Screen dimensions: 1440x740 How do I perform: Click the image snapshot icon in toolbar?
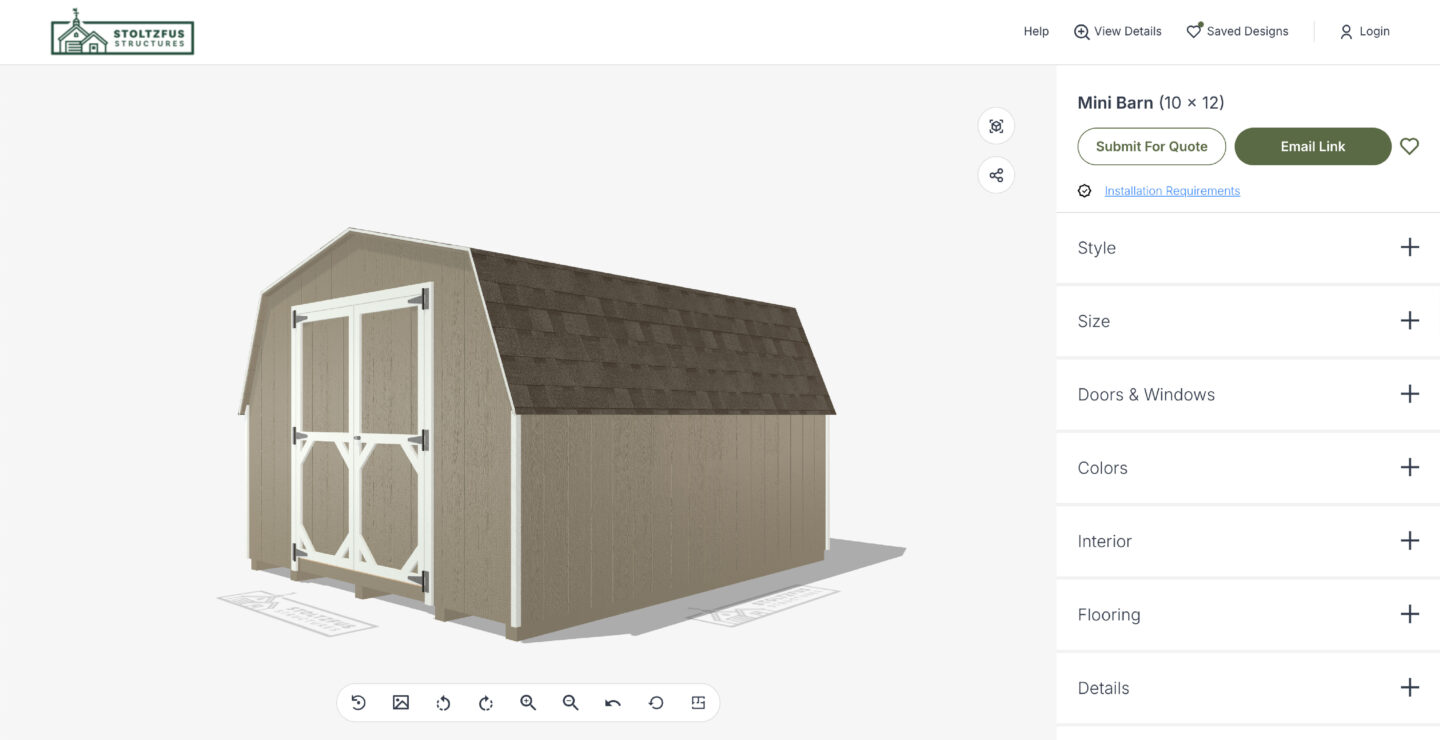pos(401,702)
